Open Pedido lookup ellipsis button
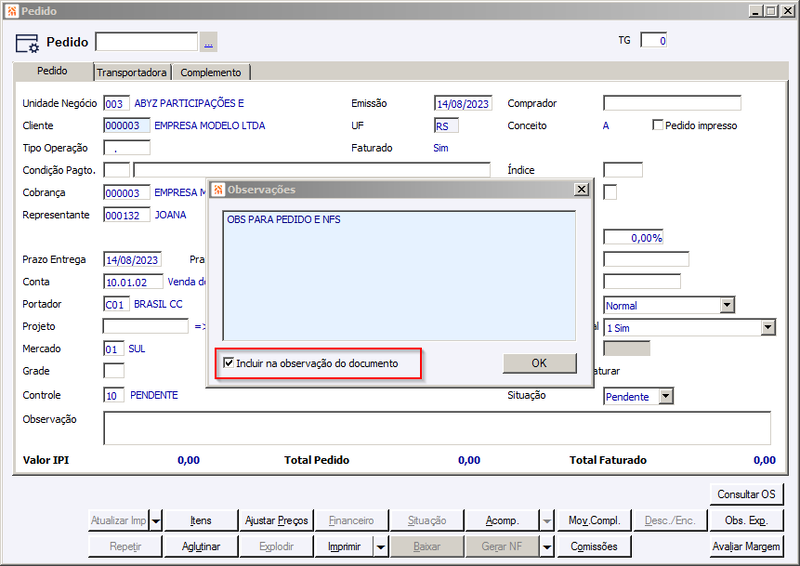The image size is (800, 566). 209,42
